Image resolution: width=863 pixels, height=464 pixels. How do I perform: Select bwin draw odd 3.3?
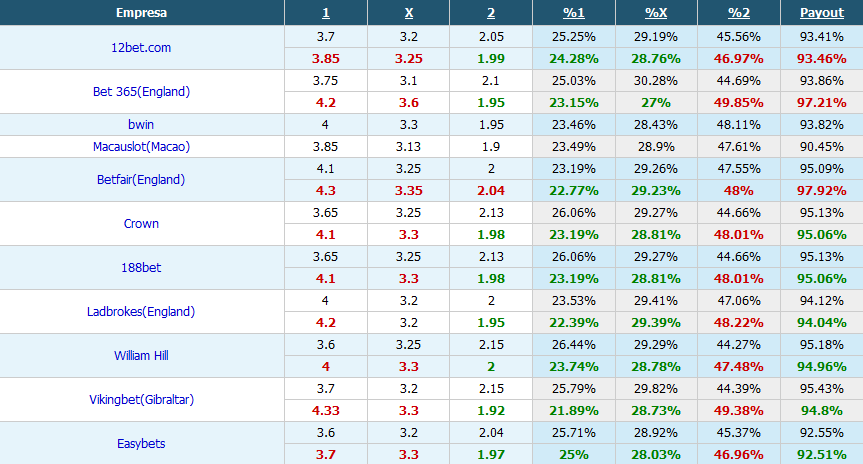[408, 125]
